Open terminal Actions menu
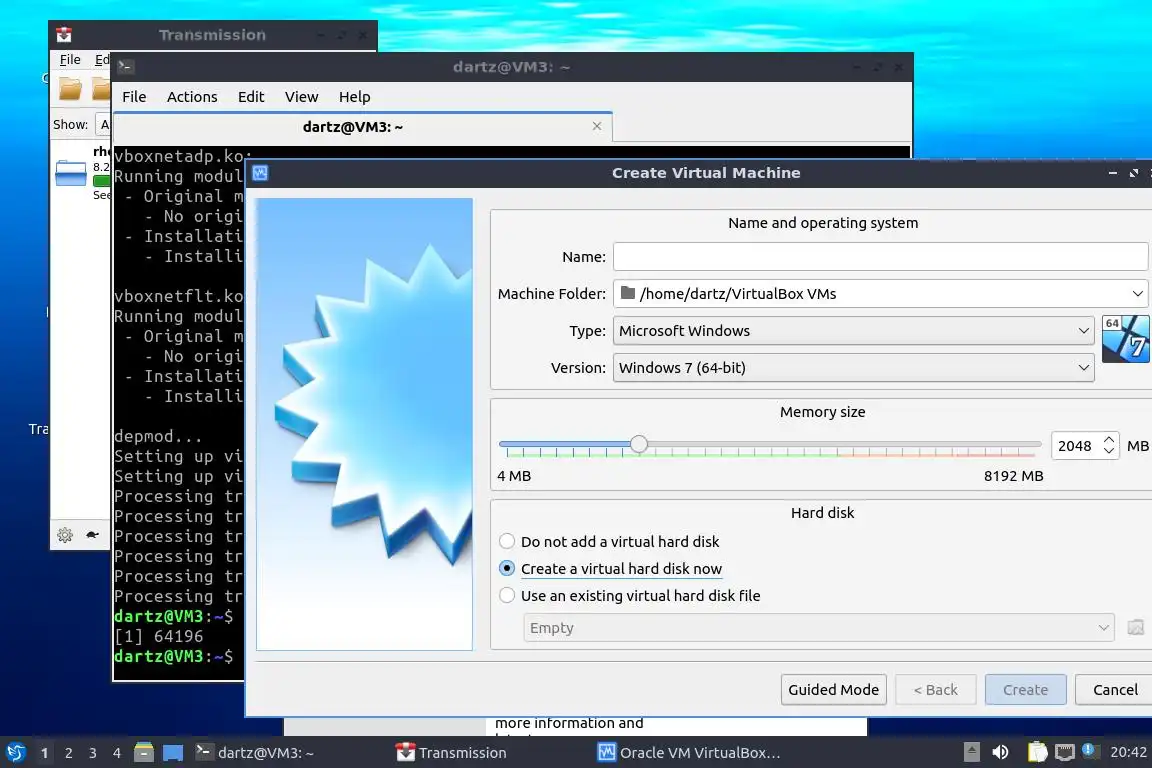Image resolution: width=1152 pixels, height=768 pixels. click(192, 97)
